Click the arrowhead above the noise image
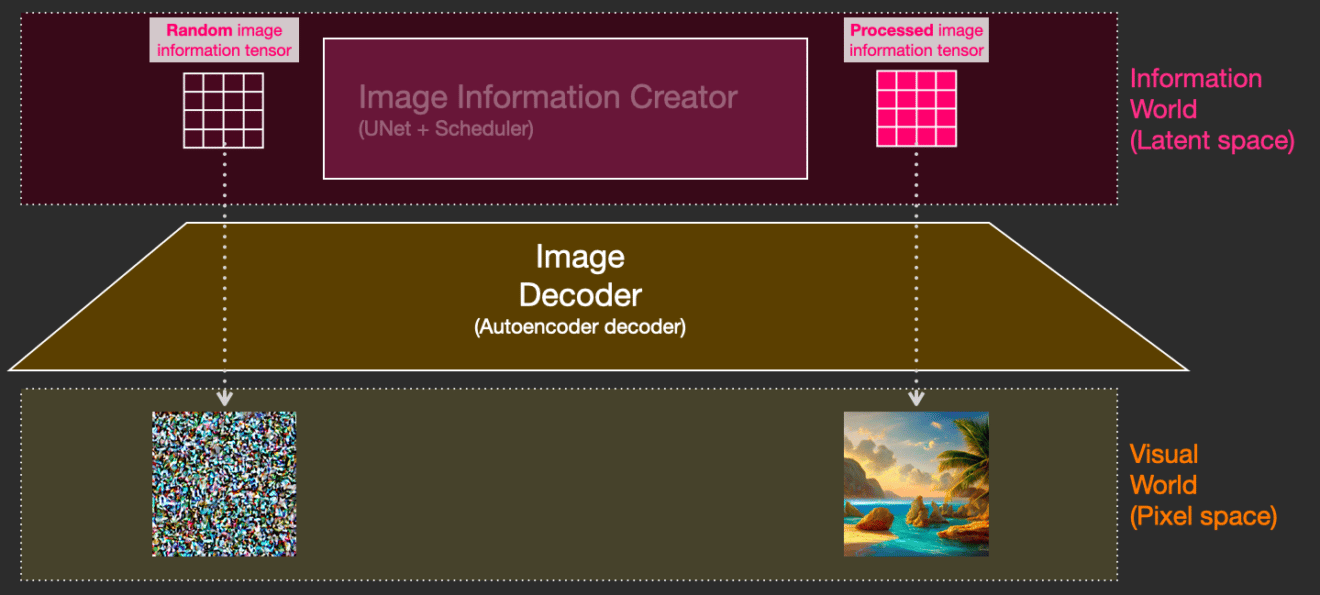 [x=224, y=398]
